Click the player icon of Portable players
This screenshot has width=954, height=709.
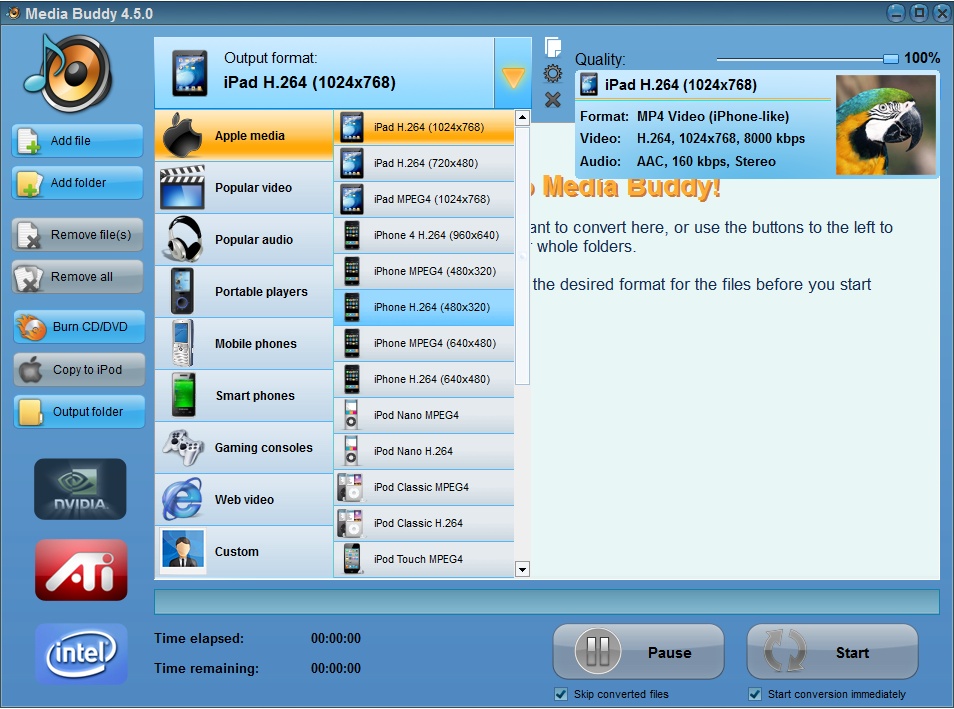182,291
